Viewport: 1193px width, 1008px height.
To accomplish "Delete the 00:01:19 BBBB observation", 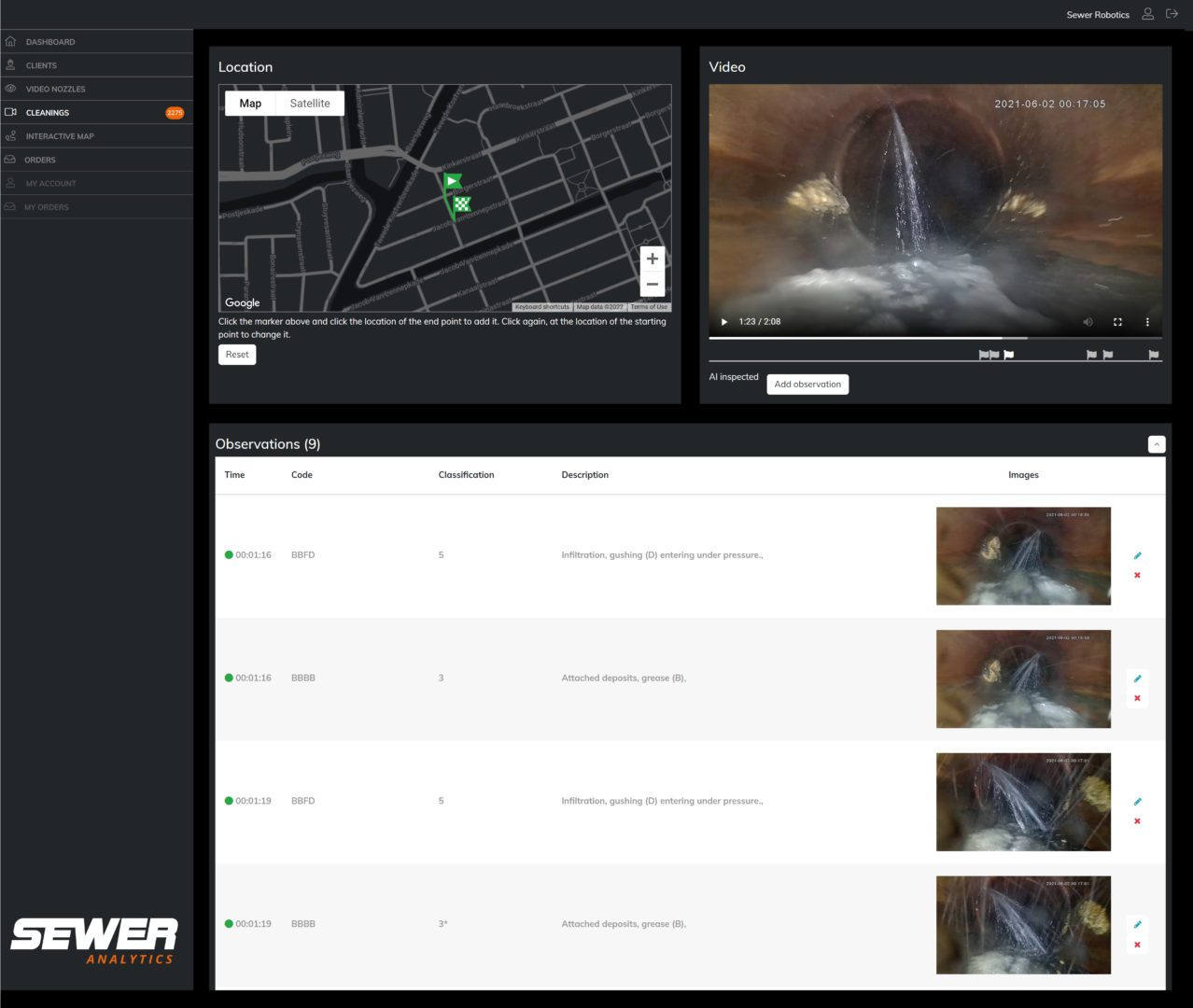I will (x=1137, y=945).
